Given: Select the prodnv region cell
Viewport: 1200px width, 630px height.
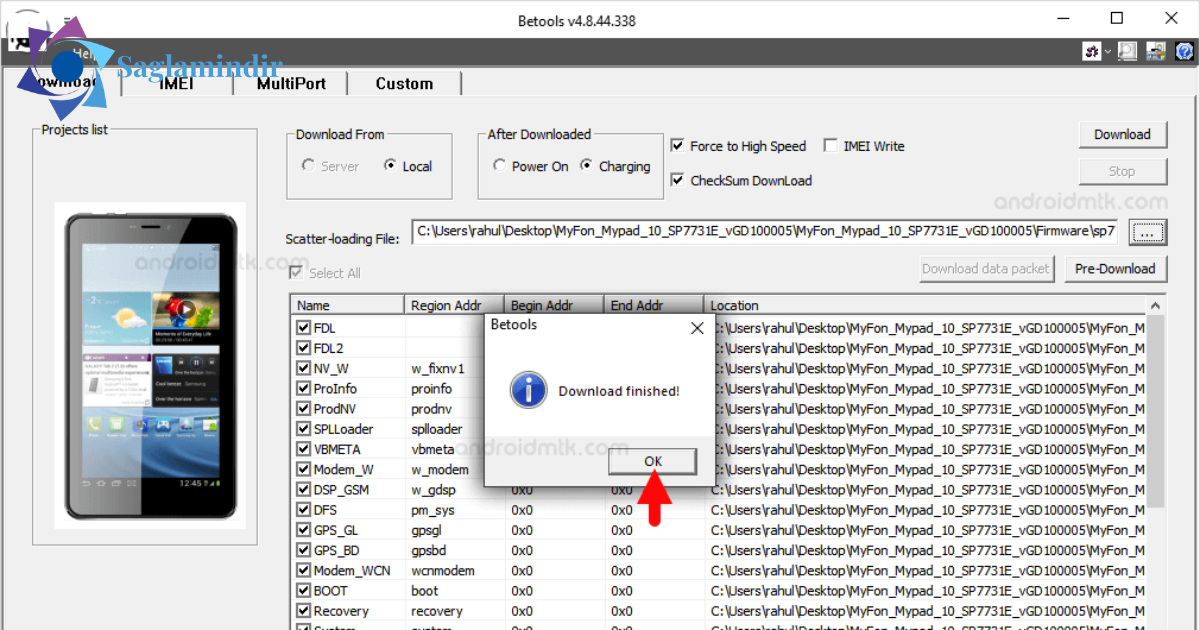Looking at the screenshot, I should point(431,409).
